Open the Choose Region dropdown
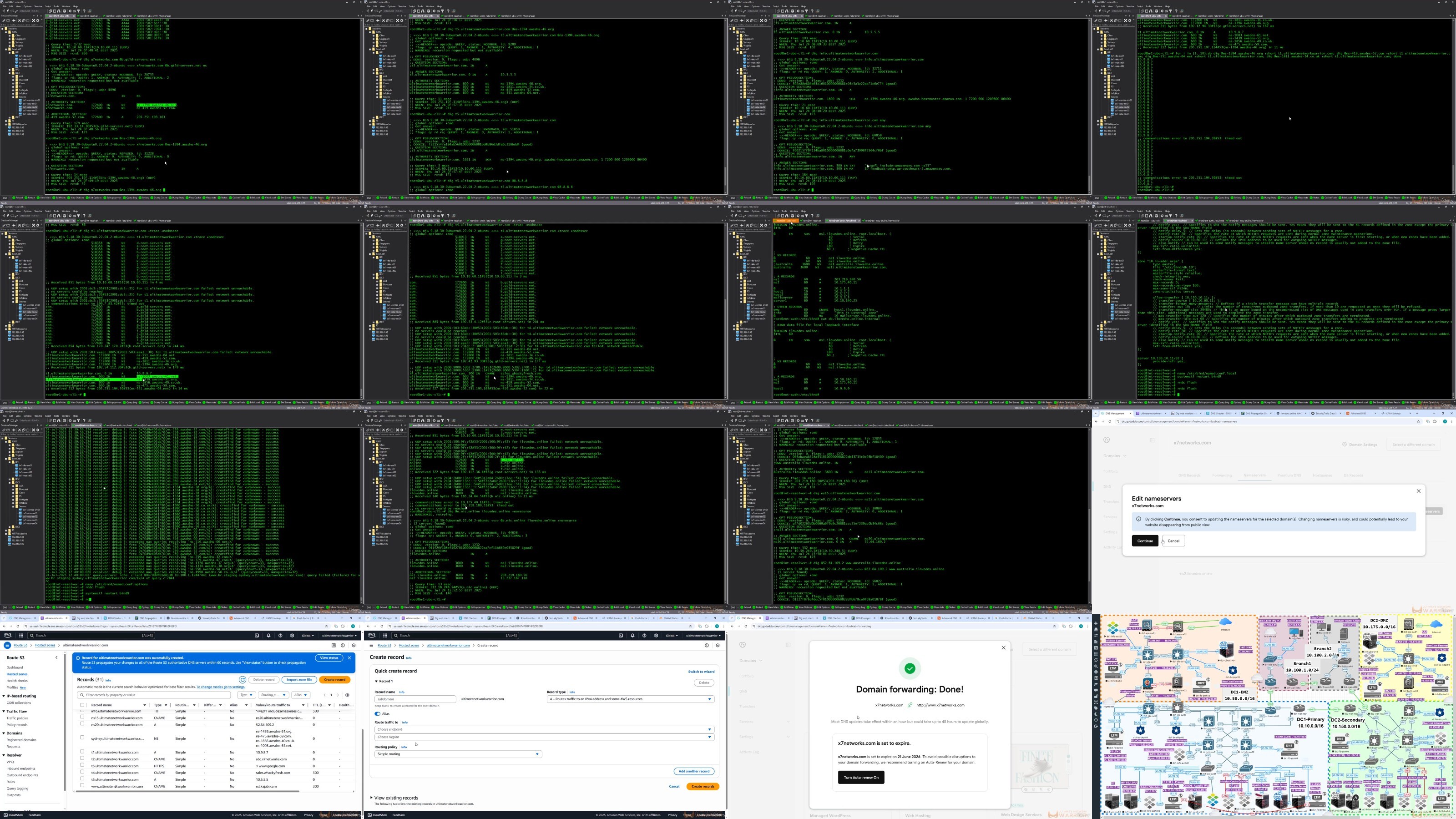This screenshot has width=1456, height=819. 544,737
